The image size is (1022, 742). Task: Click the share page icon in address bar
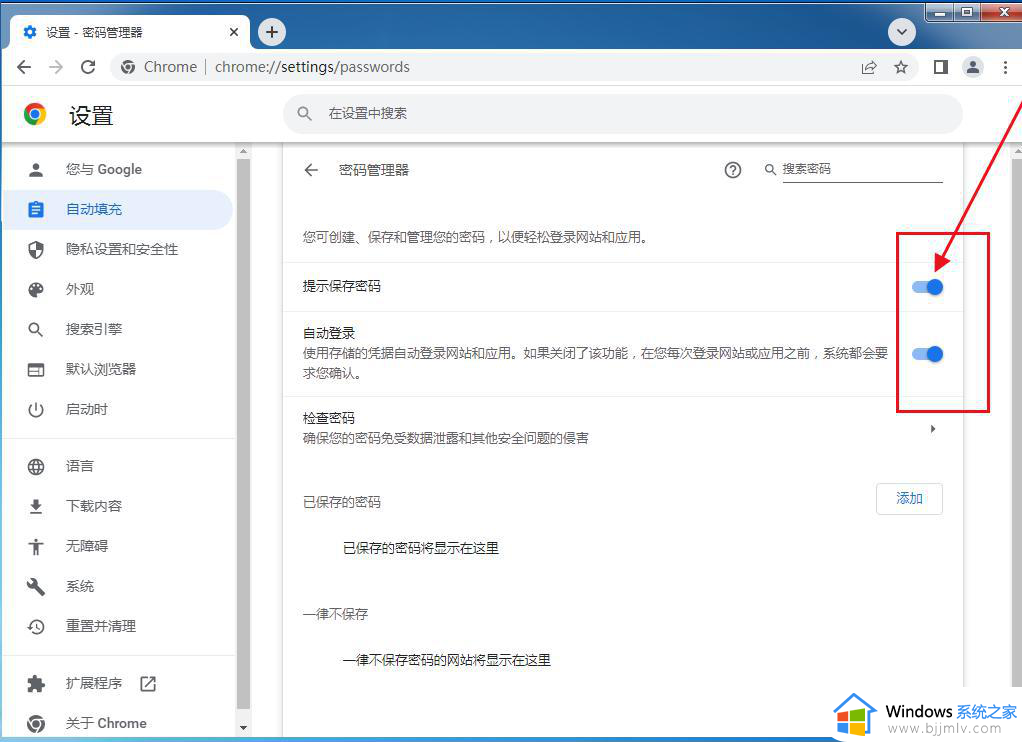tap(869, 67)
